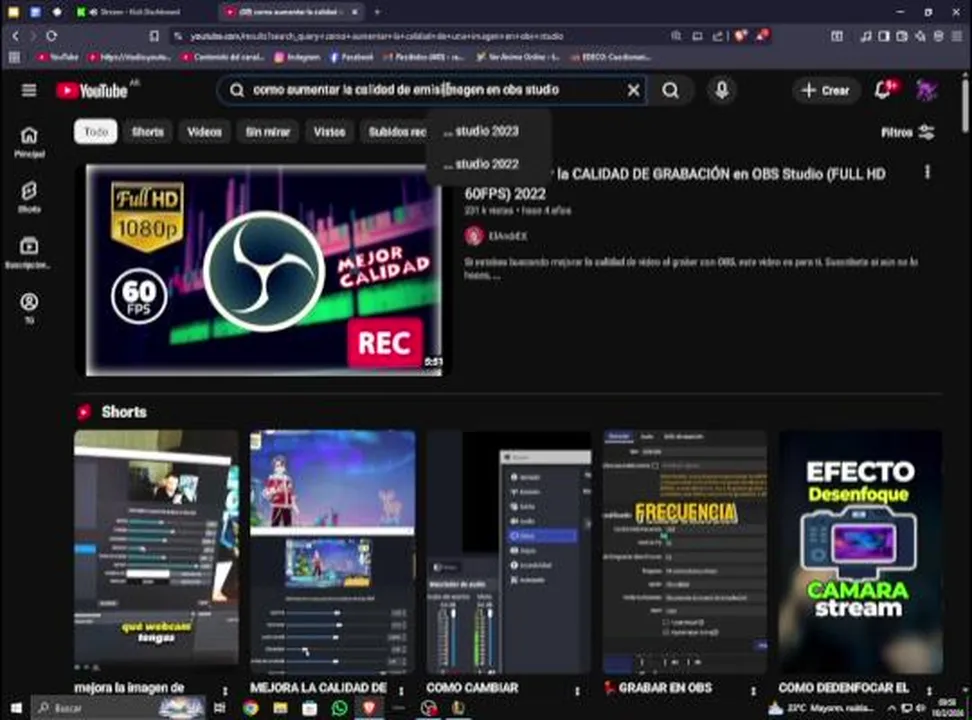Open the taskbar weather widget
Screen dimensions: 972x720
click(822, 708)
